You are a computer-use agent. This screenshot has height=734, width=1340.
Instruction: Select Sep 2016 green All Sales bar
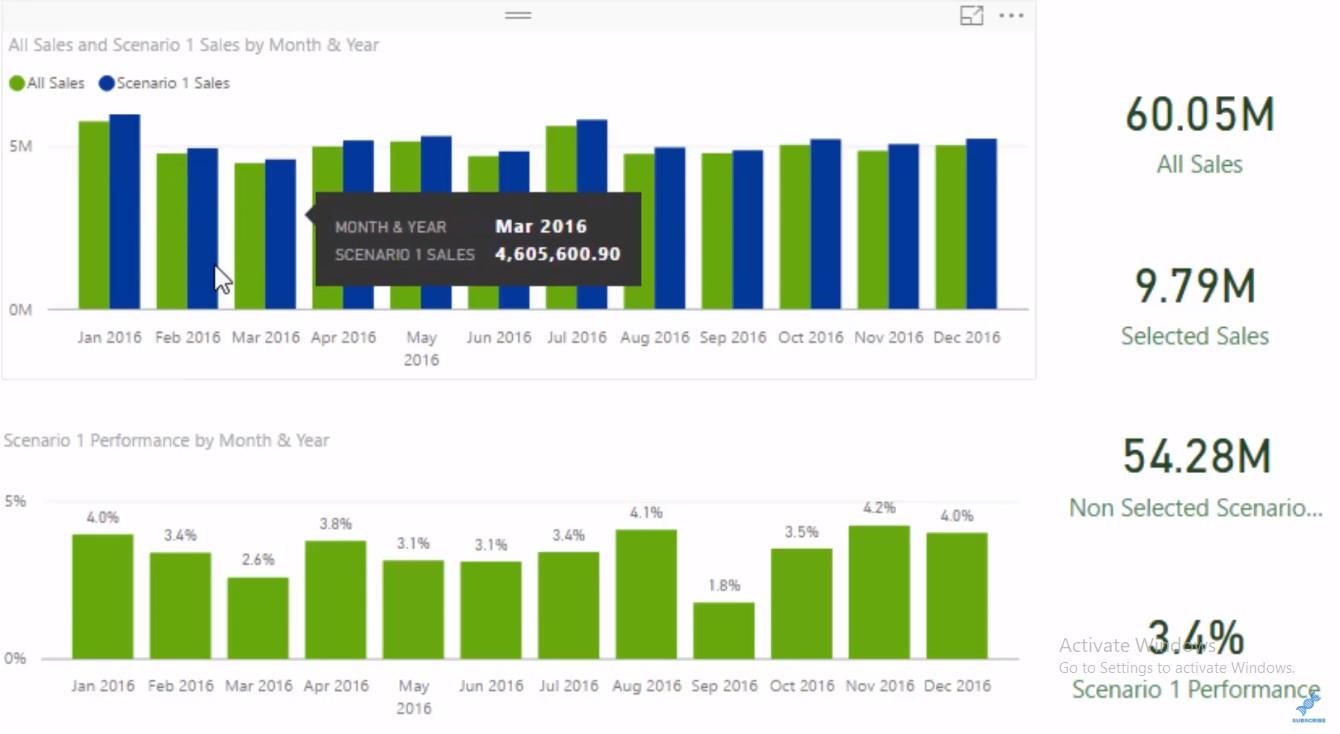click(x=717, y=231)
